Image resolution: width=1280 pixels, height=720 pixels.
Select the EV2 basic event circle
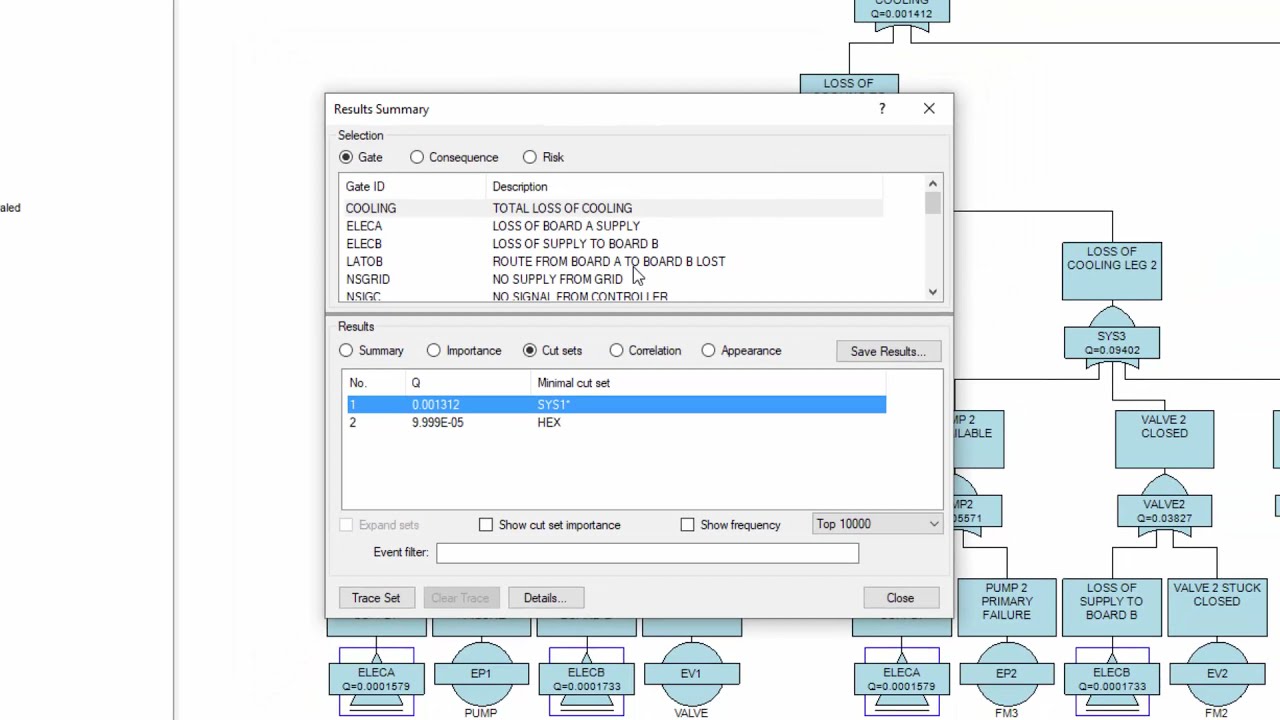[1217, 675]
